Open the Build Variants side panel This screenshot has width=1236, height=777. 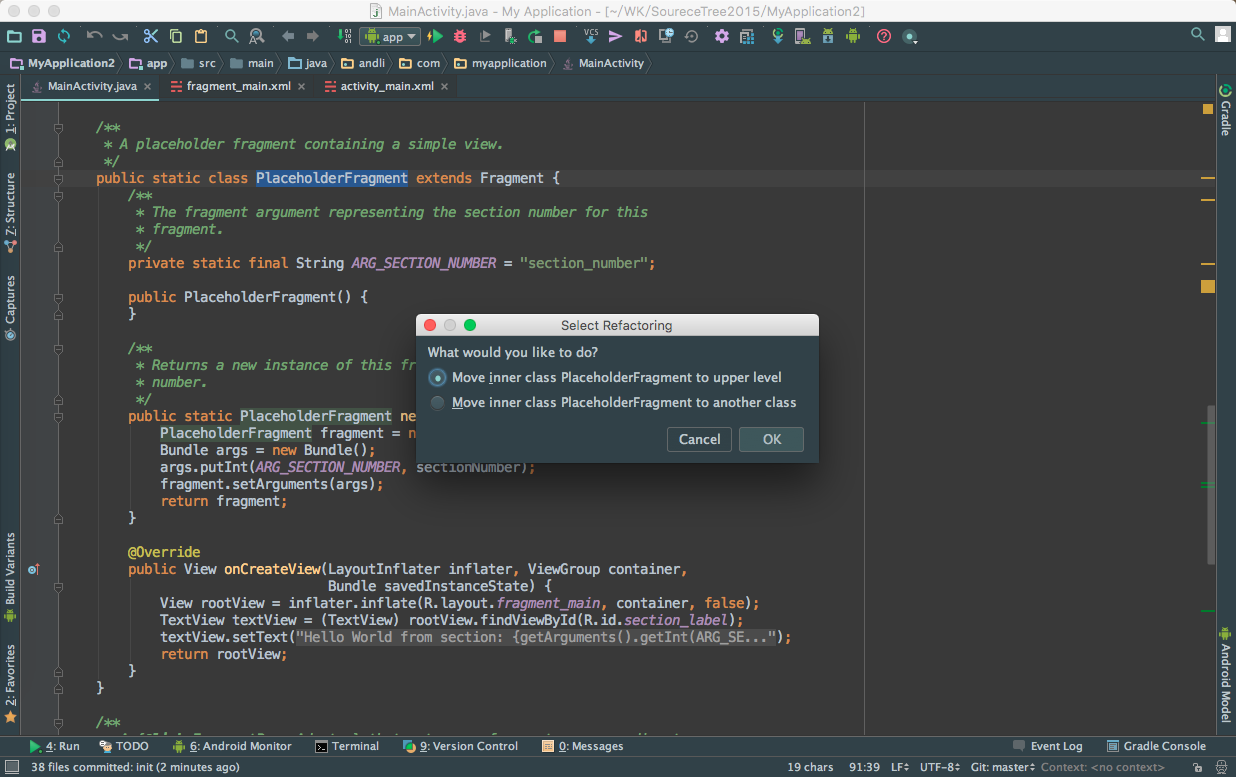(x=10, y=576)
